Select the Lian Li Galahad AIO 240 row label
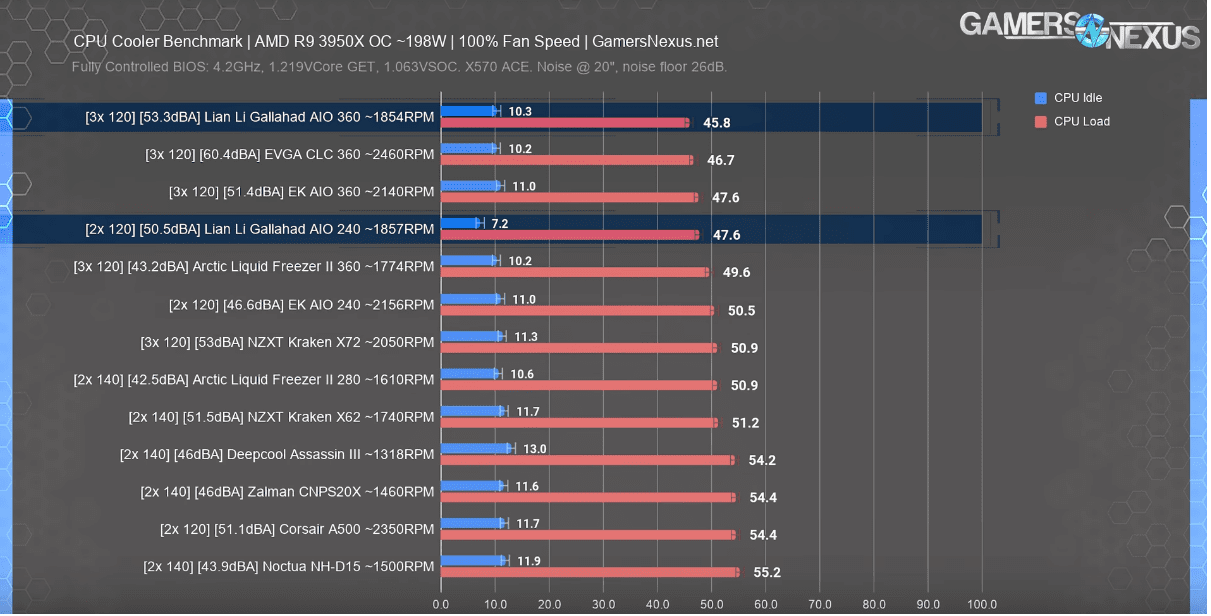 [260, 229]
